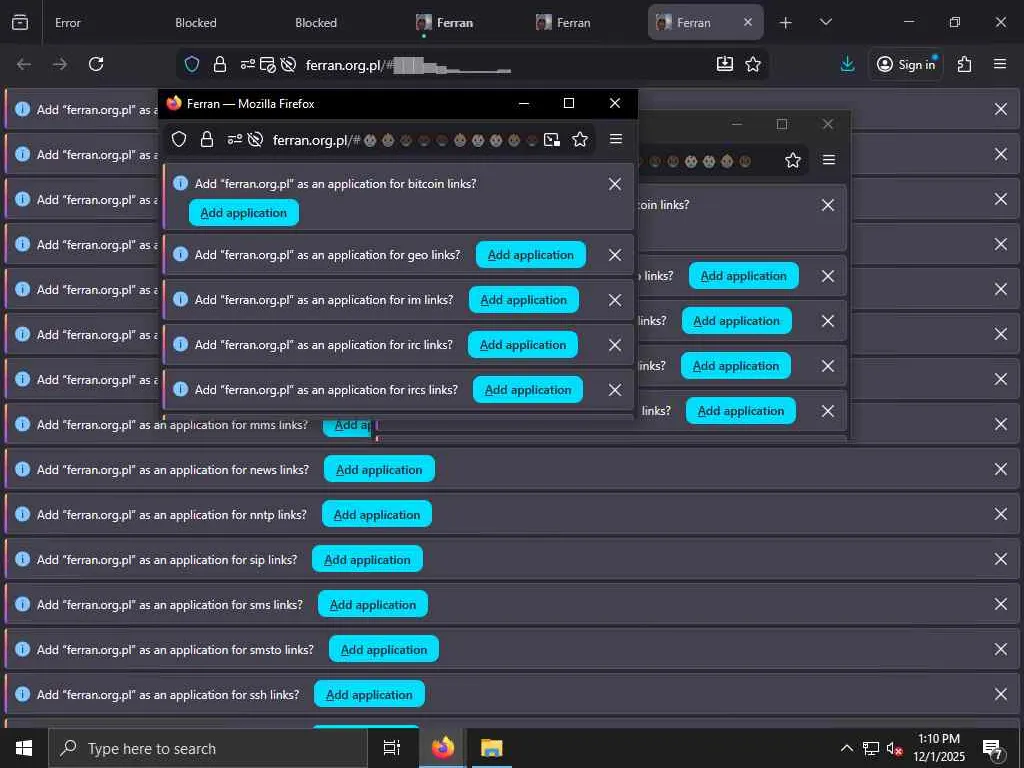Click shield icon in front popup window
1024x768 pixels.
pos(179,139)
